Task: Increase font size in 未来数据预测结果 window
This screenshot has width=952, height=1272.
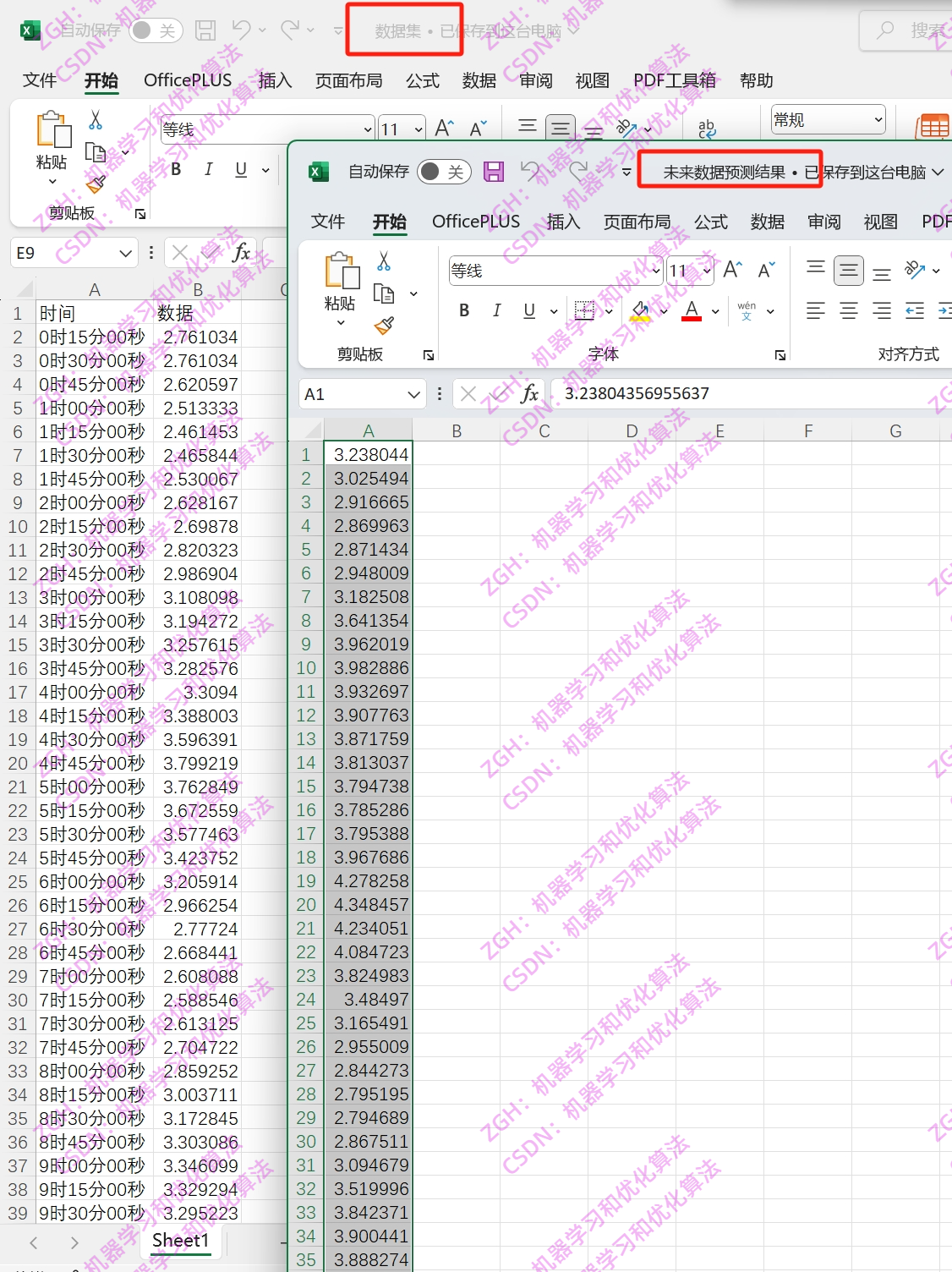Action: click(732, 270)
